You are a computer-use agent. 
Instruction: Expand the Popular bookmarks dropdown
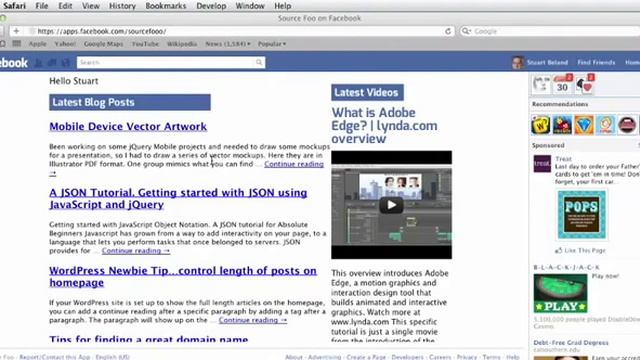[272, 44]
